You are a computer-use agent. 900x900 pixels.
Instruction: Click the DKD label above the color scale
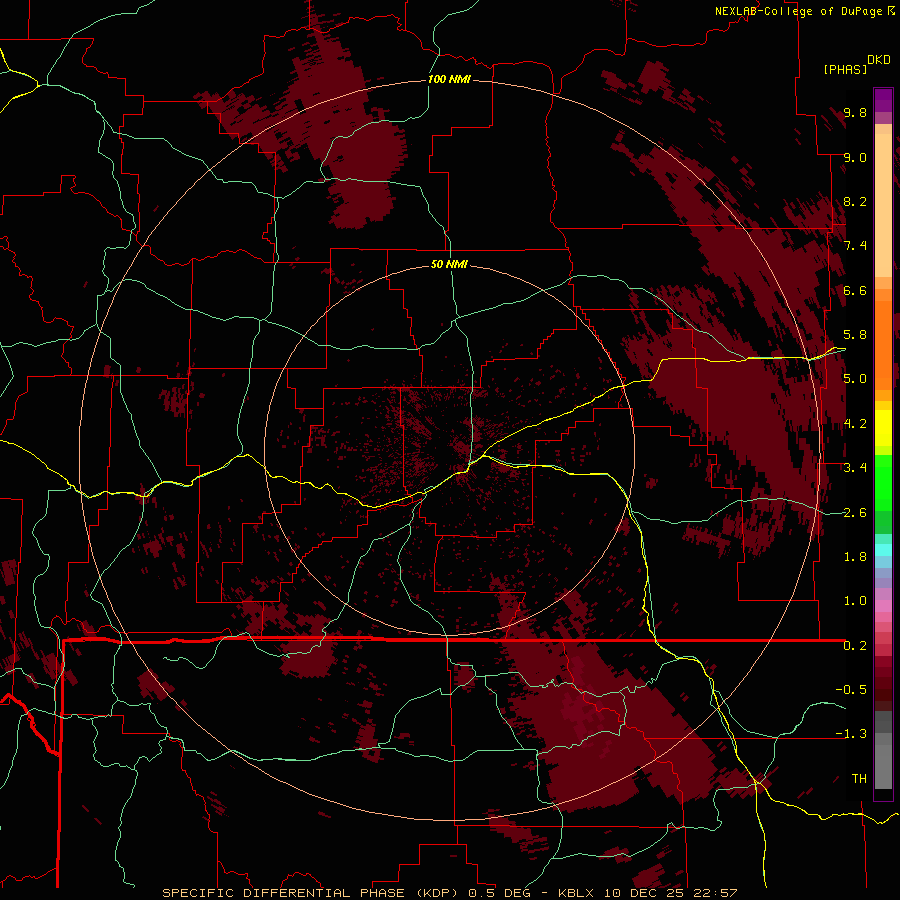(x=879, y=60)
